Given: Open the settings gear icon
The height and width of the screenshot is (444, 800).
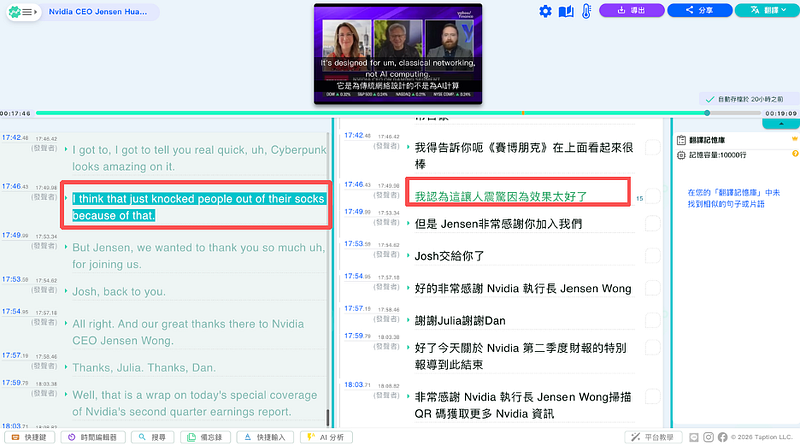Looking at the screenshot, I should click(545, 11).
